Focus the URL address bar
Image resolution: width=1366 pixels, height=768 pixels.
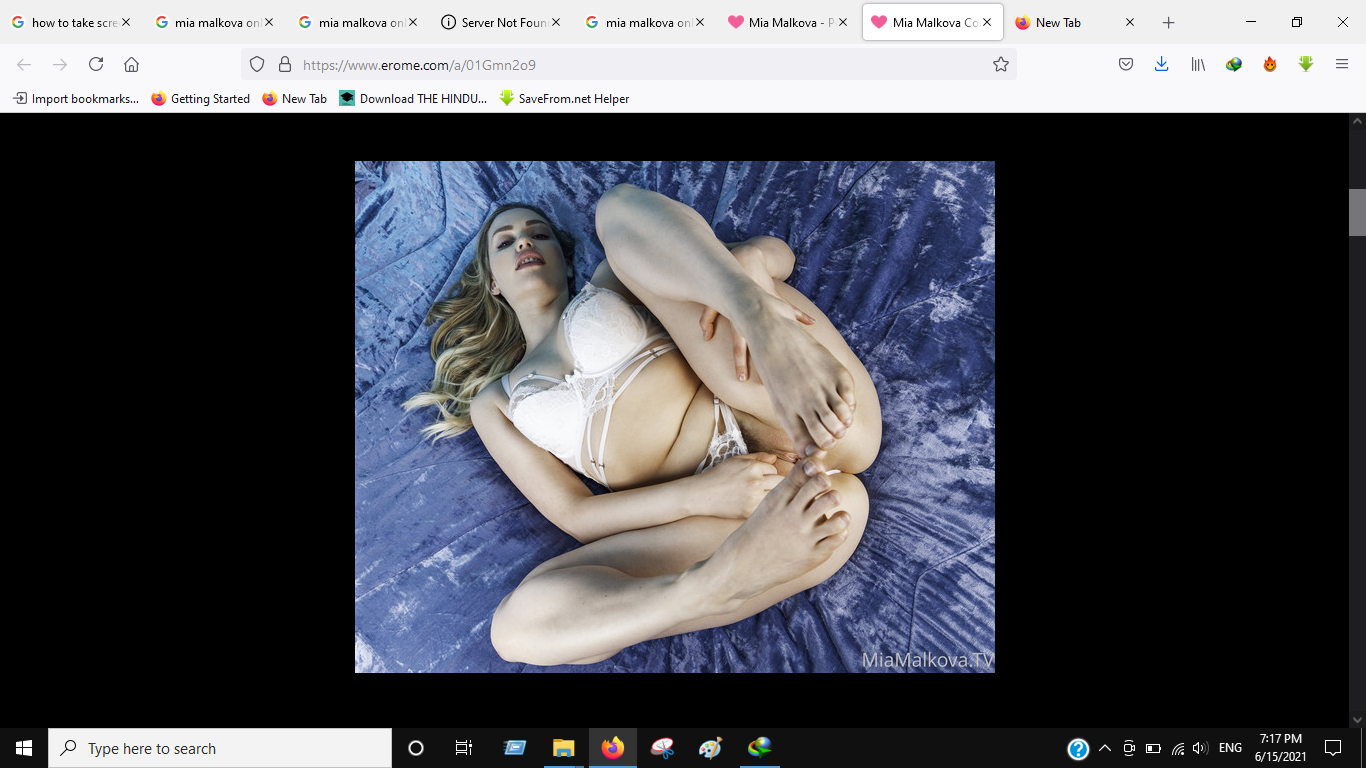(640, 64)
